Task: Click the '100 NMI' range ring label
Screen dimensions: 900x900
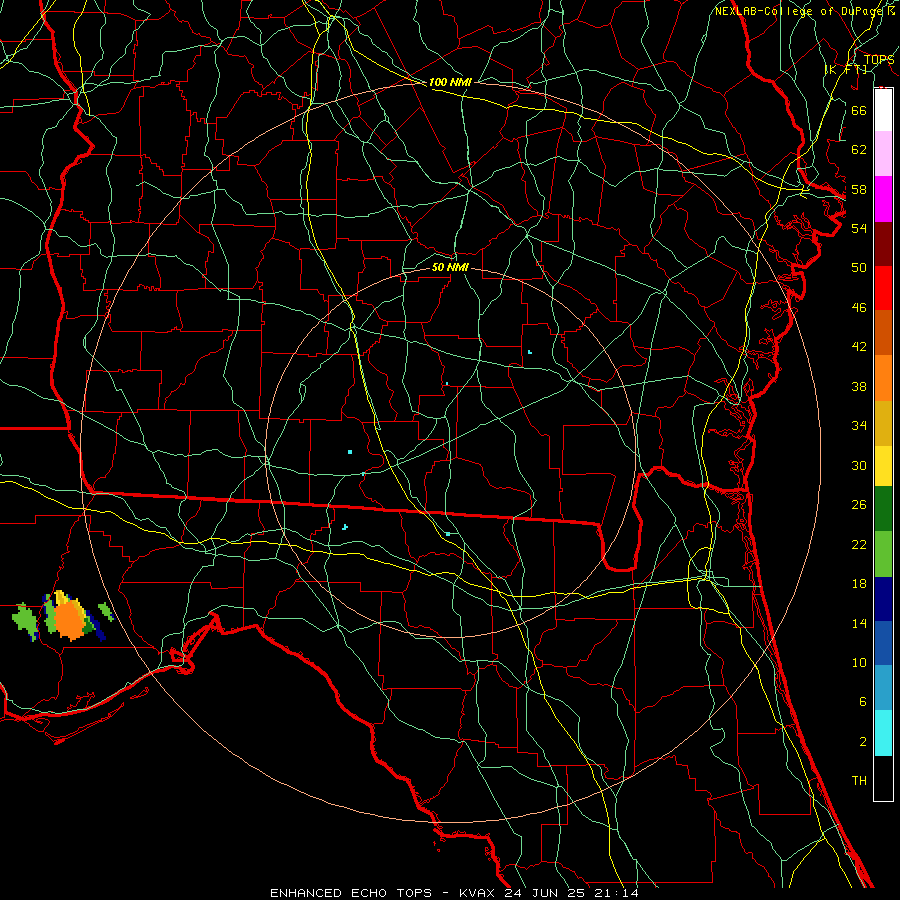Action: [450, 82]
